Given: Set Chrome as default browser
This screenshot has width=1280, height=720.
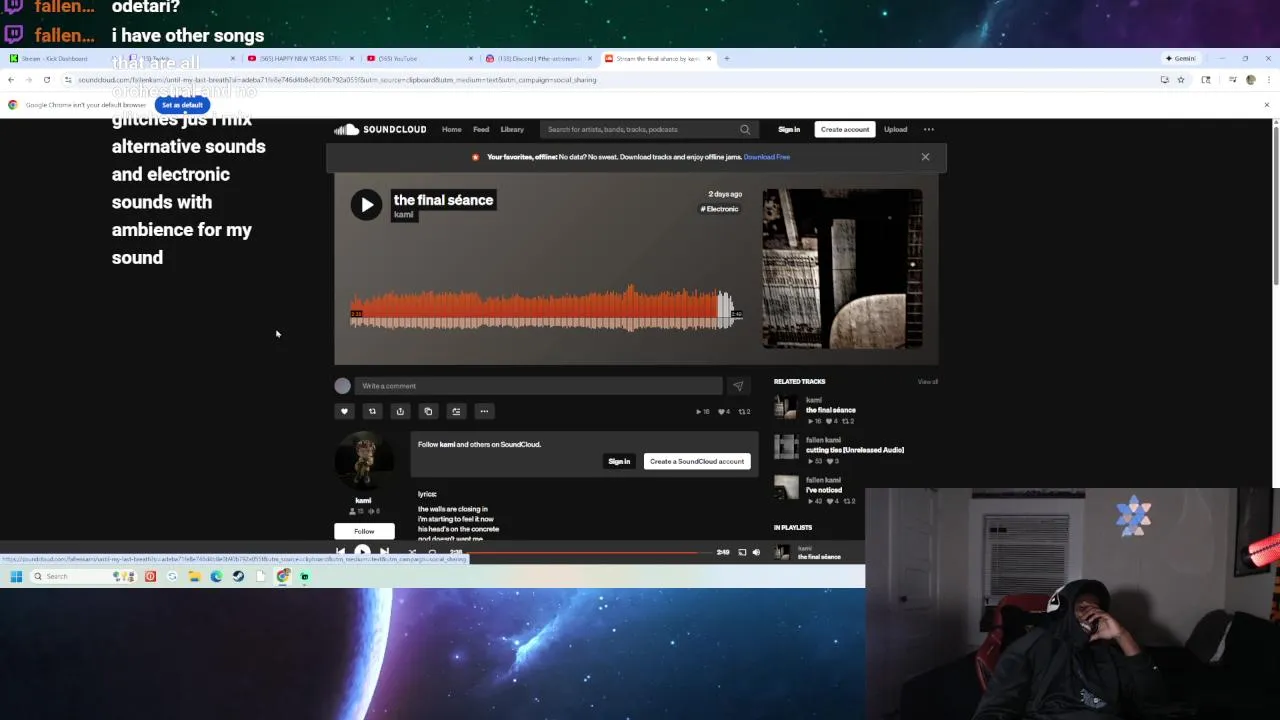Looking at the screenshot, I should point(182,105).
